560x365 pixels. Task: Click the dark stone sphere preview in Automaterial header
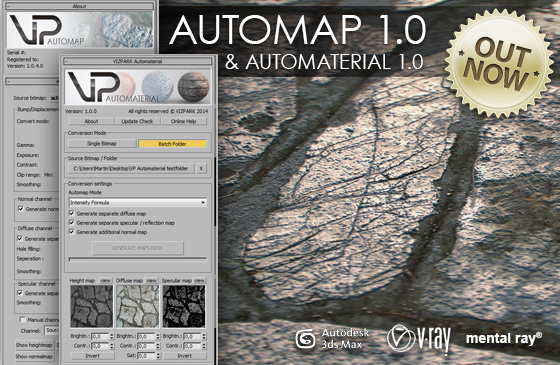193,87
